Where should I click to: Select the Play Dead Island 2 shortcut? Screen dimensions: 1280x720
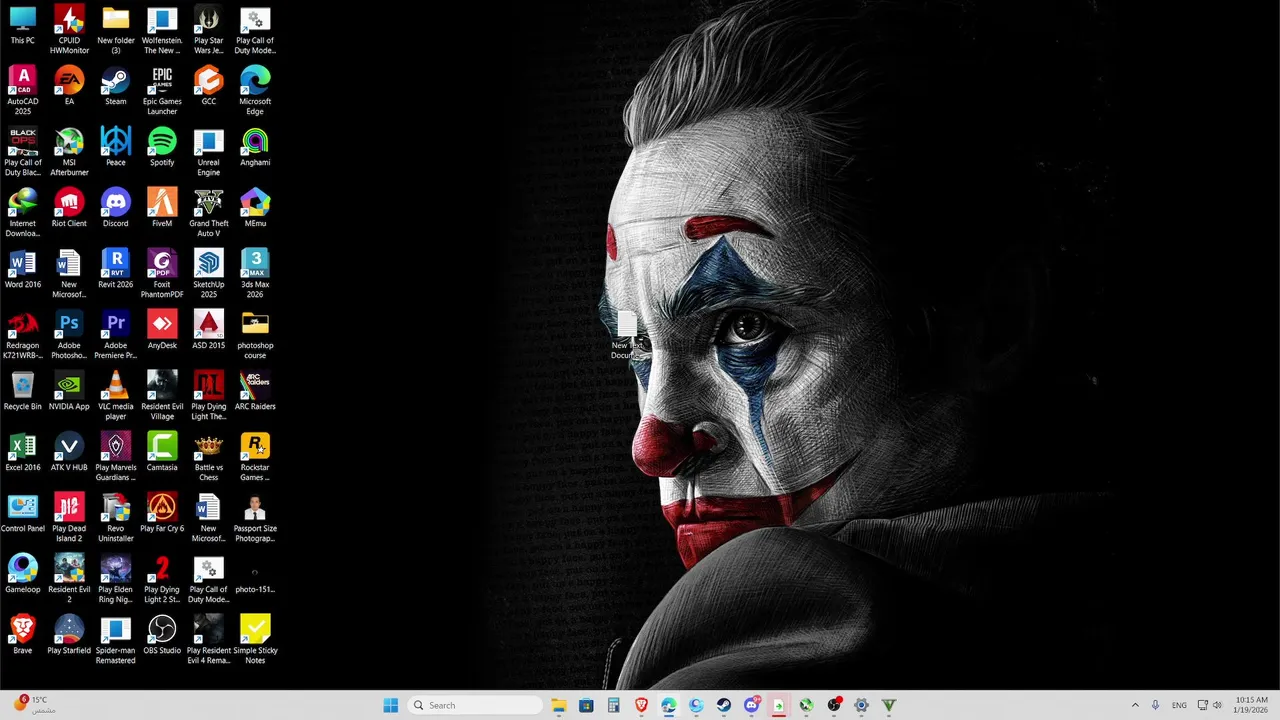(69, 518)
